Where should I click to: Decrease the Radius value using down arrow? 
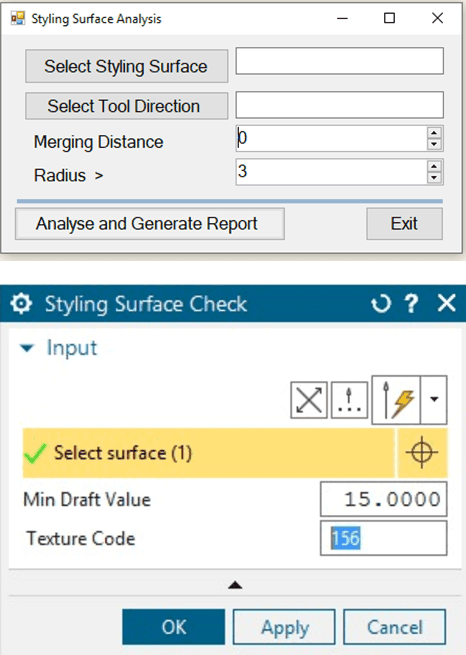434,178
